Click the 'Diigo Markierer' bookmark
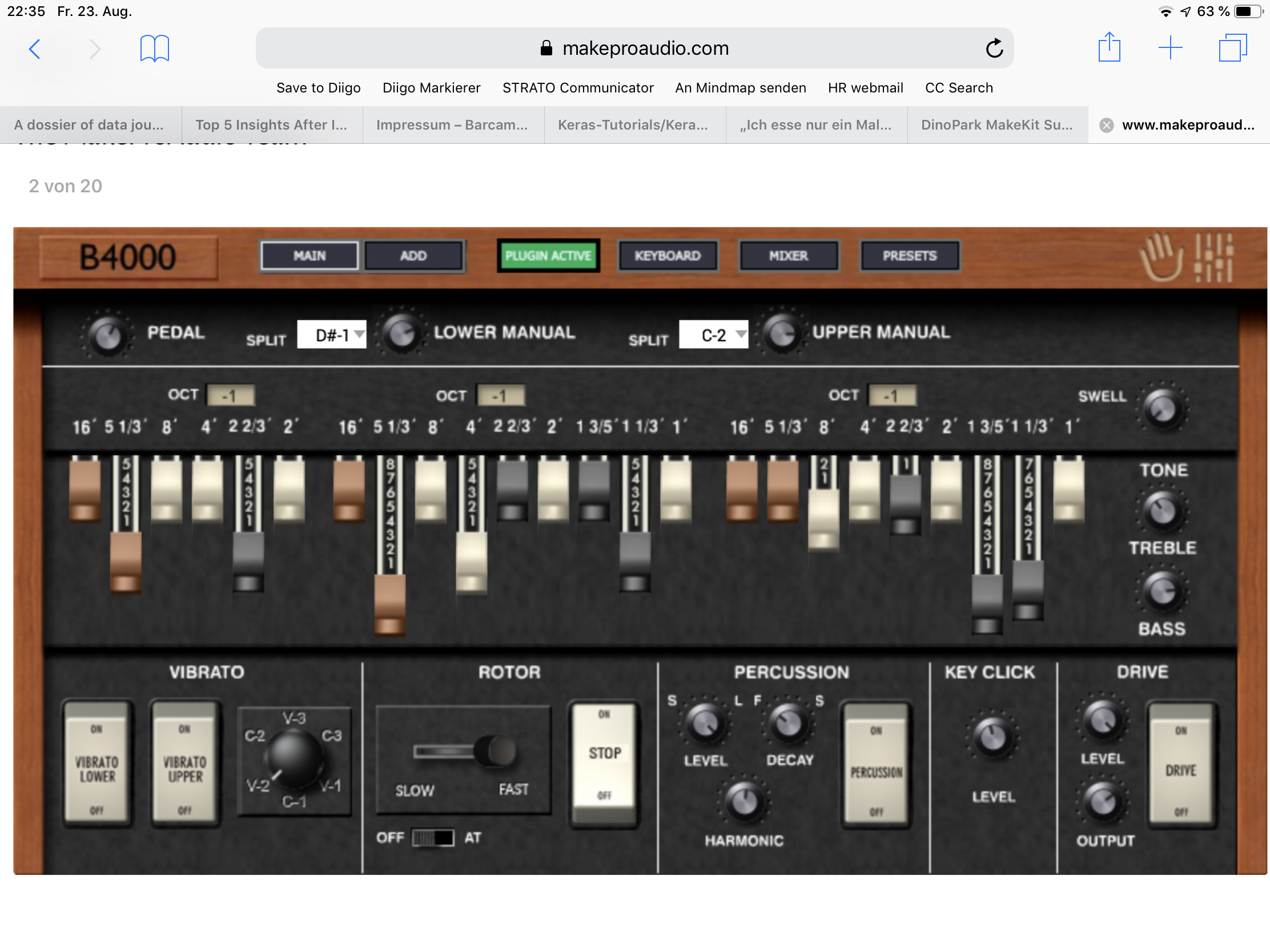The width and height of the screenshot is (1270, 952). coord(432,88)
